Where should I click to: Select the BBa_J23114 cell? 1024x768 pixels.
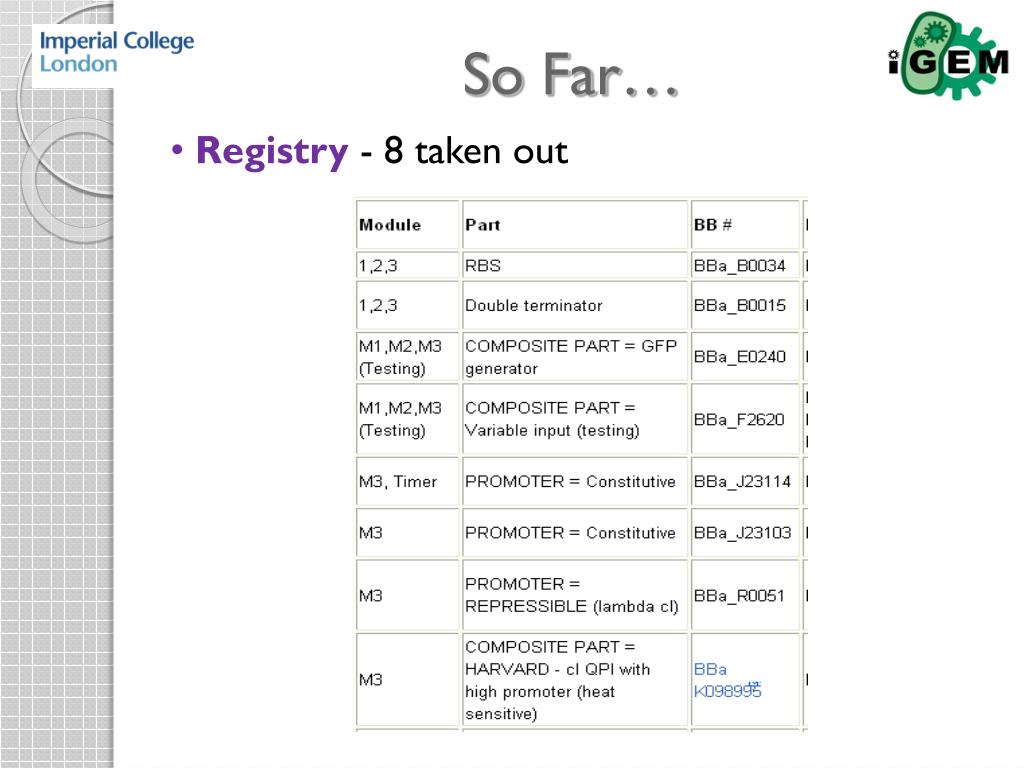745,481
